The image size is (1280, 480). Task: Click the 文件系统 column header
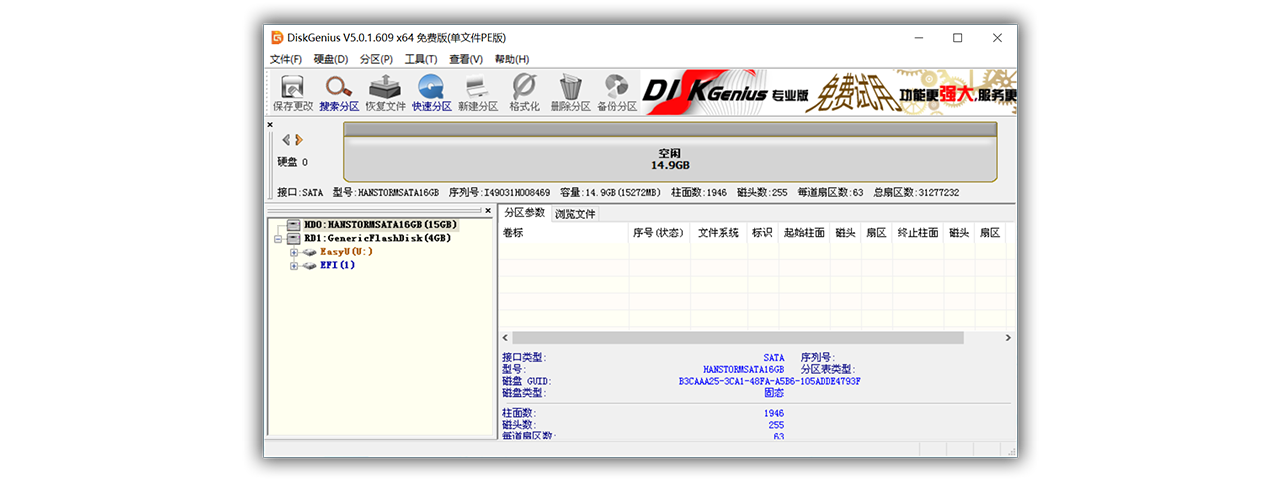coord(718,233)
